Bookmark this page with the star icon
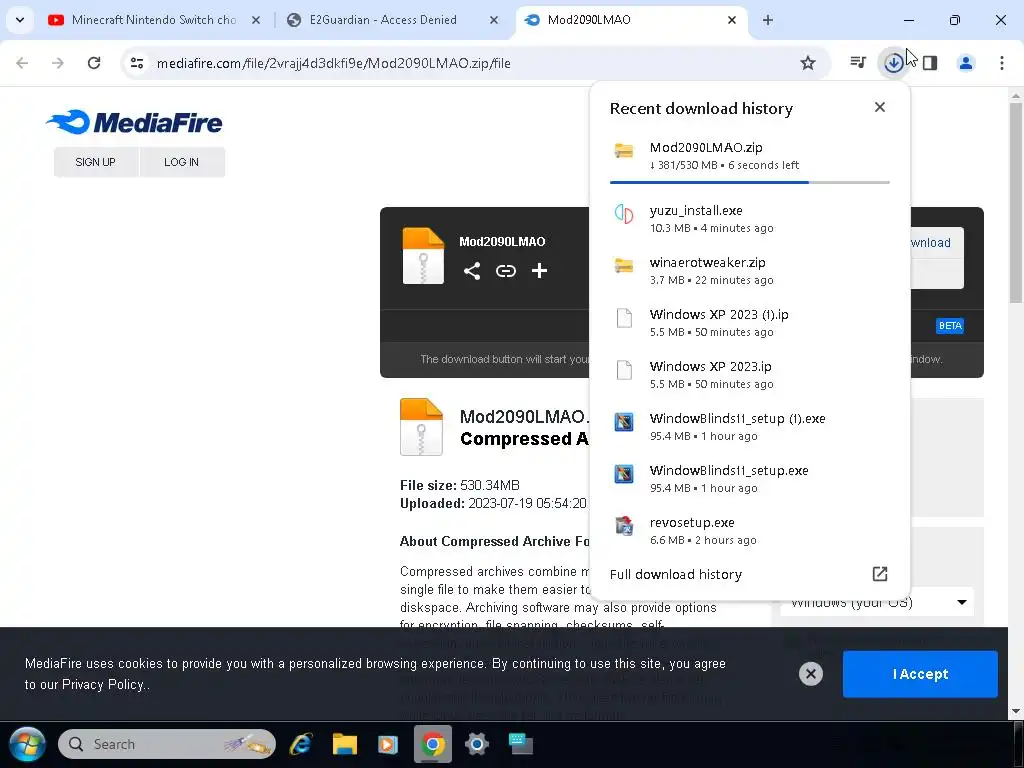 [808, 63]
